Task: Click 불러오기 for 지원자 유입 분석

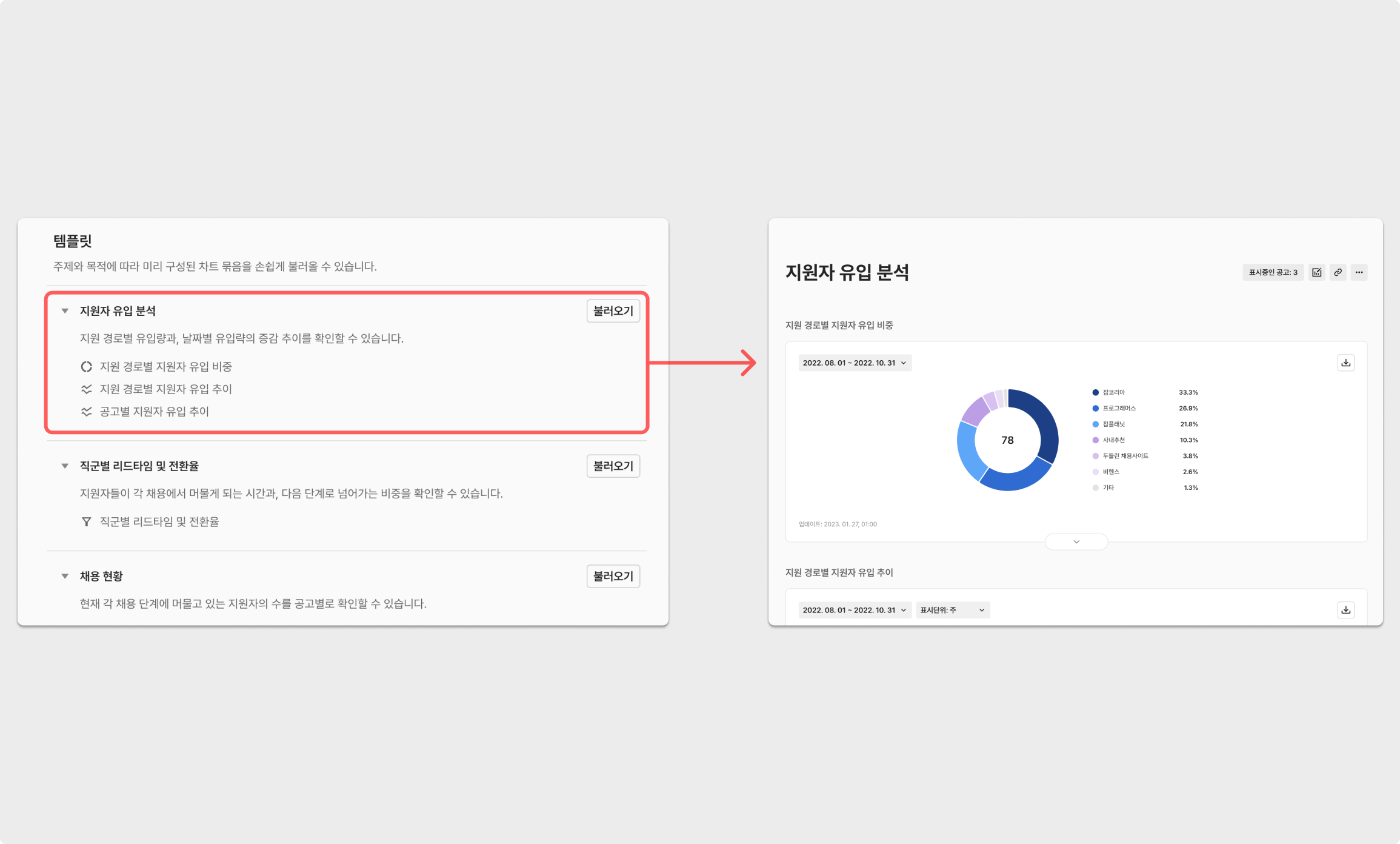Action: coord(613,311)
